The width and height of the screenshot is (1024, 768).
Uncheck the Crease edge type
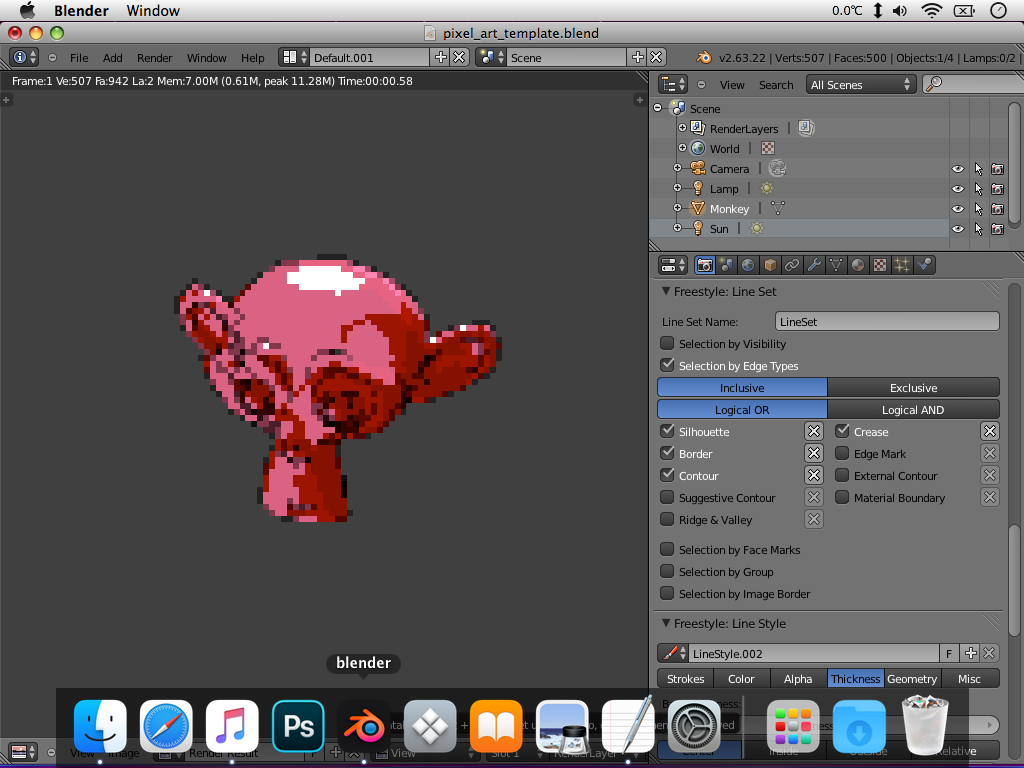click(x=842, y=431)
